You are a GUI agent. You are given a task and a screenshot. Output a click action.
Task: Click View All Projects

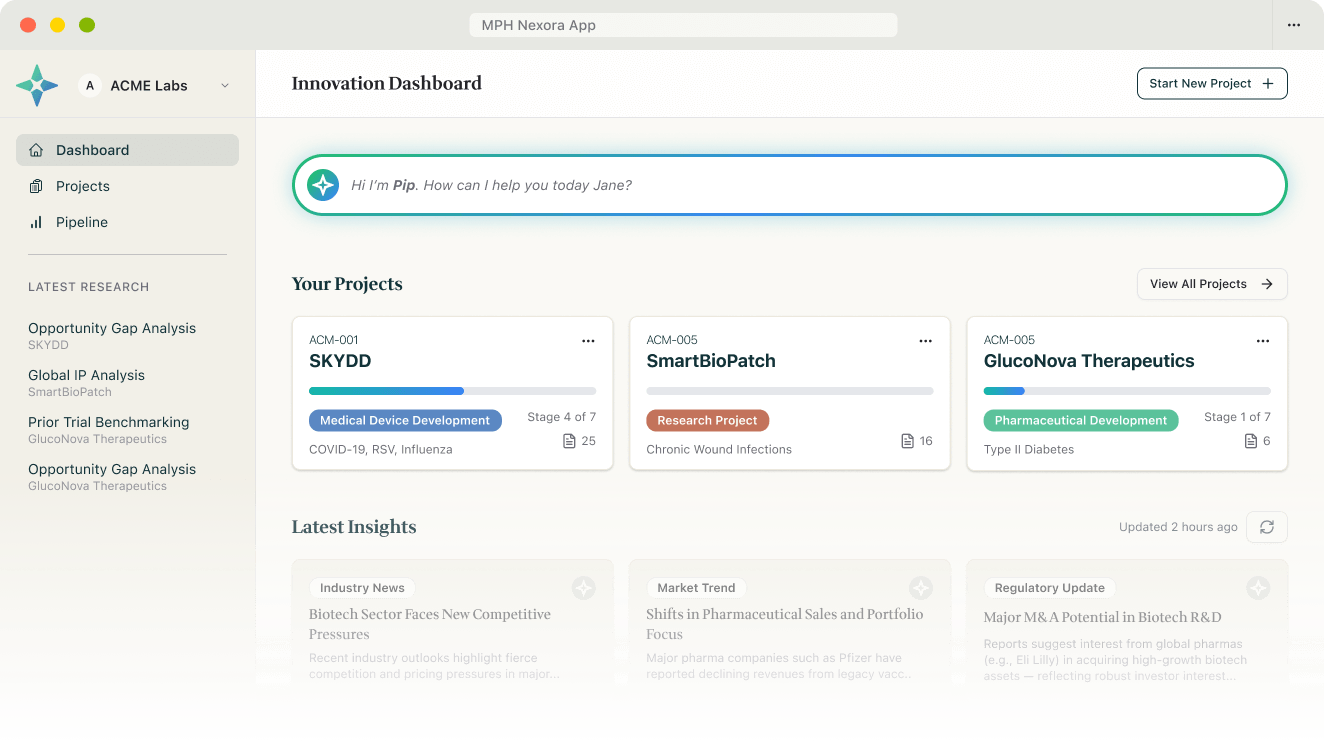coord(1212,284)
